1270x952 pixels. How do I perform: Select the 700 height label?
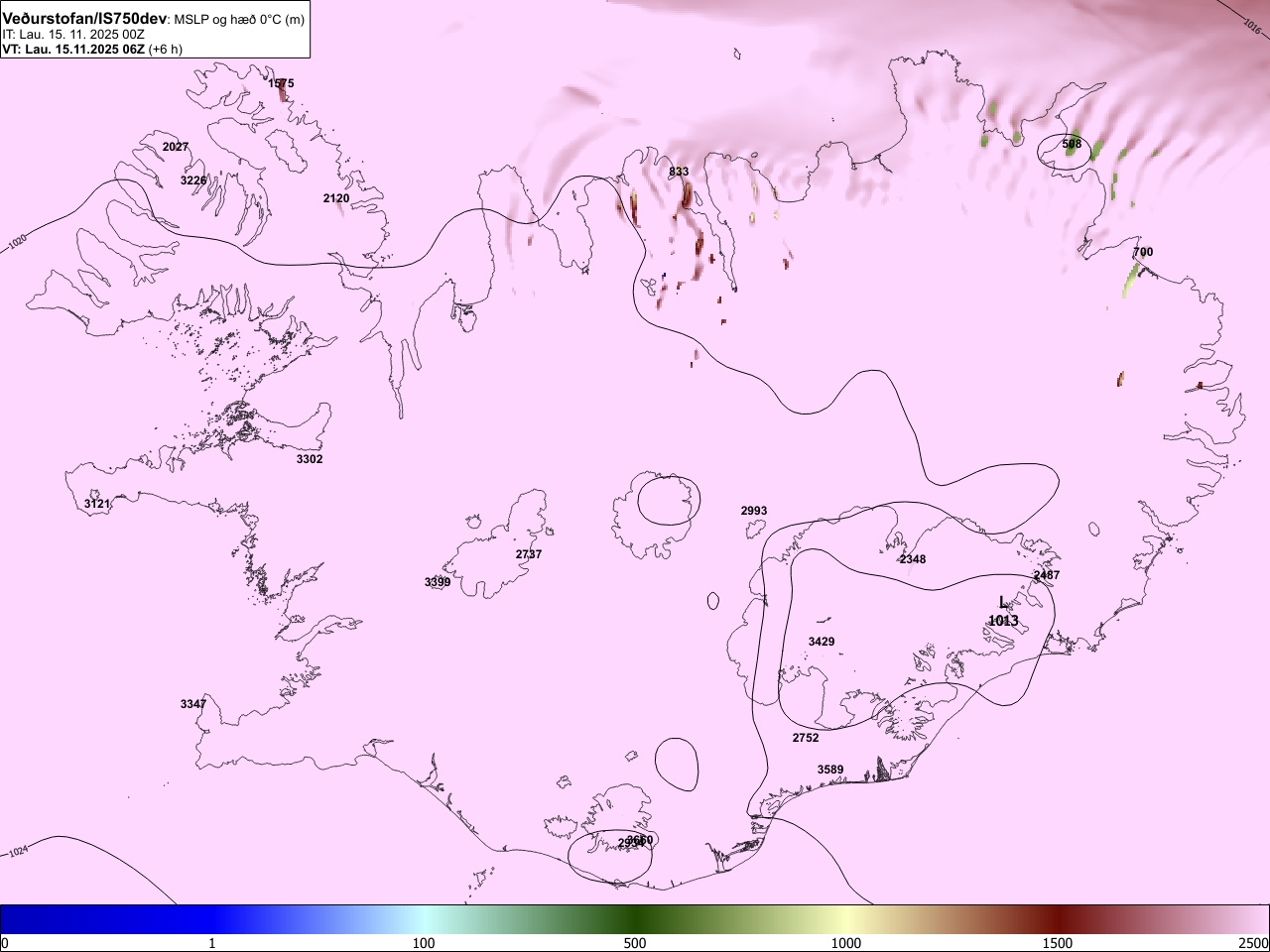[x=1143, y=252]
